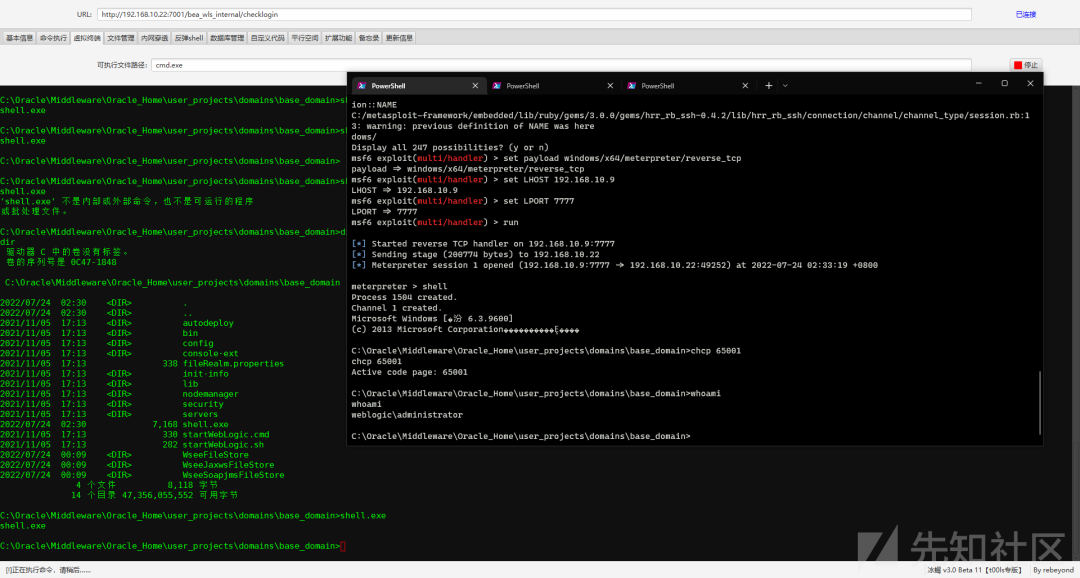The height and width of the screenshot is (578, 1080).
Task: Maximize the PowerShell terminal window
Action: [1004, 83]
